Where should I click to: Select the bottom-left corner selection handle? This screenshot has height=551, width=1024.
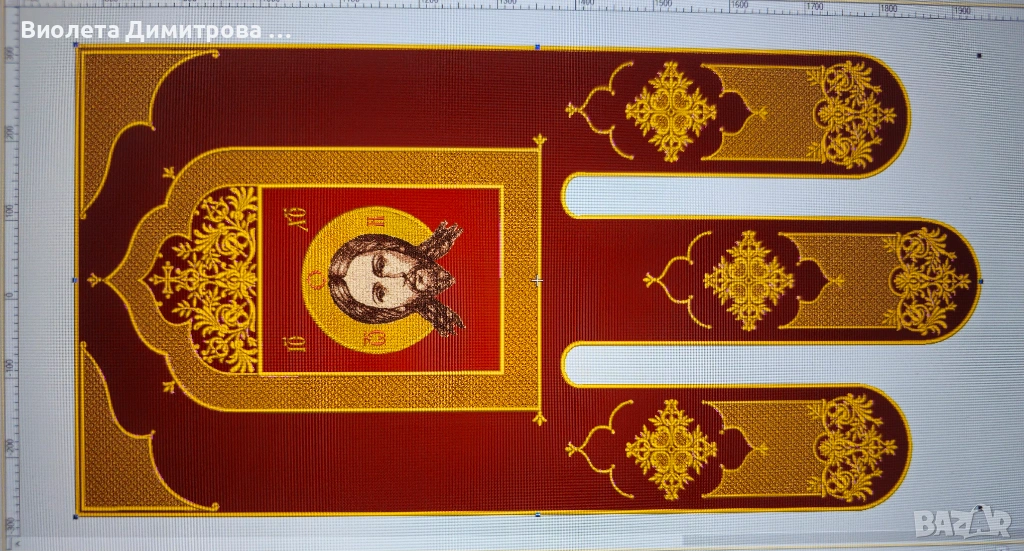pos(76,517)
